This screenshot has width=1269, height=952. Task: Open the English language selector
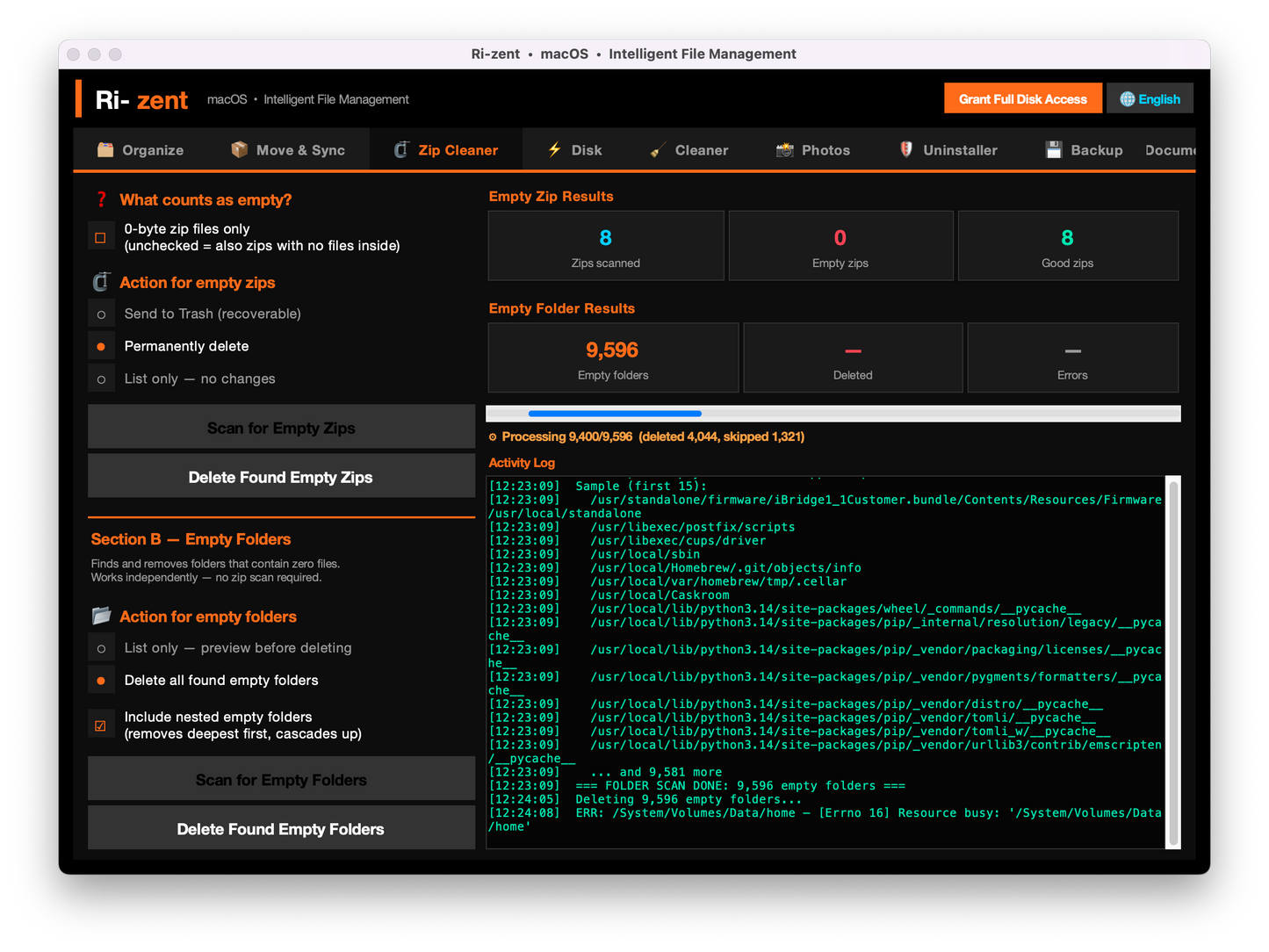tap(1150, 99)
